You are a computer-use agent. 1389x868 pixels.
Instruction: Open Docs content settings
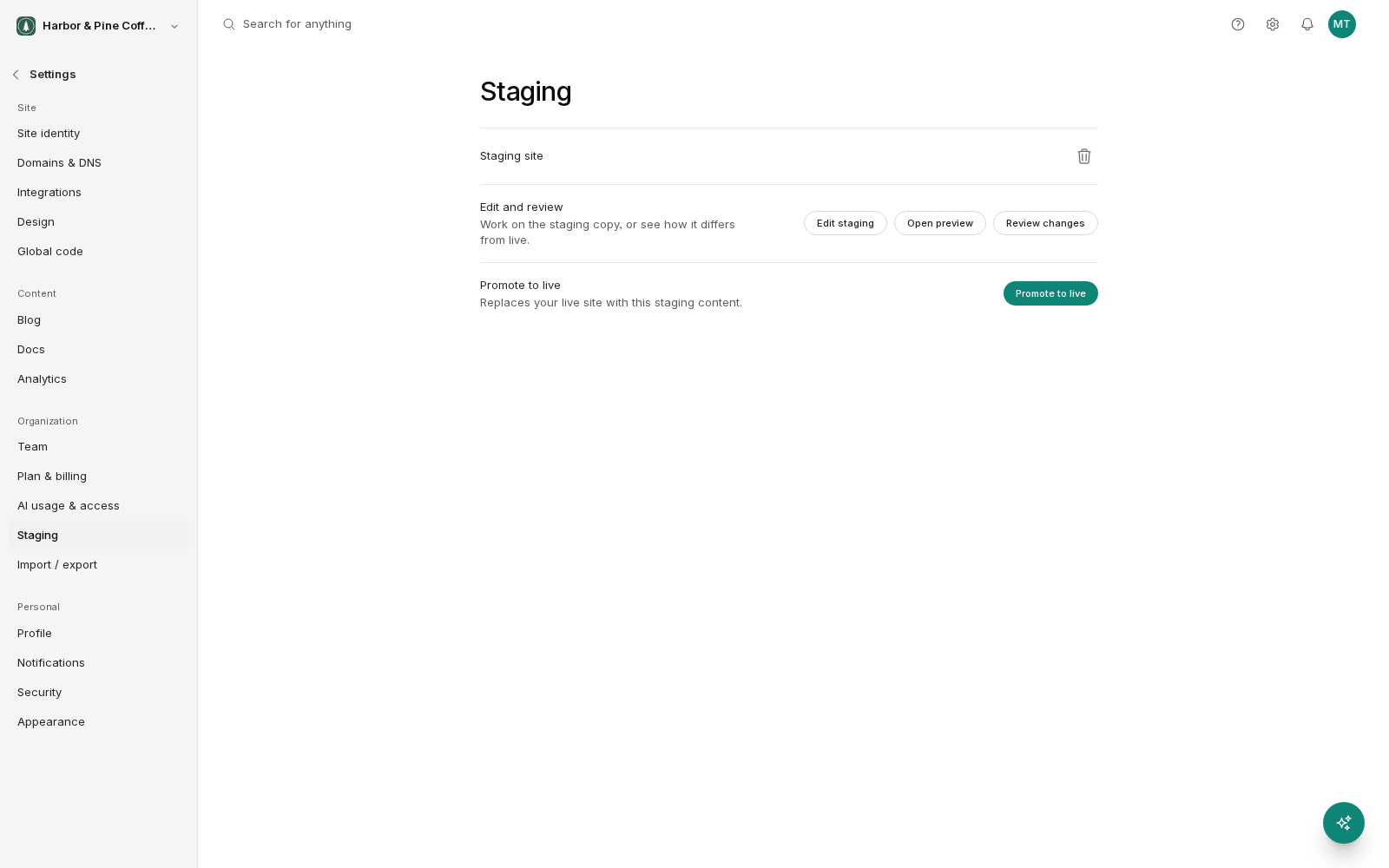click(98, 350)
